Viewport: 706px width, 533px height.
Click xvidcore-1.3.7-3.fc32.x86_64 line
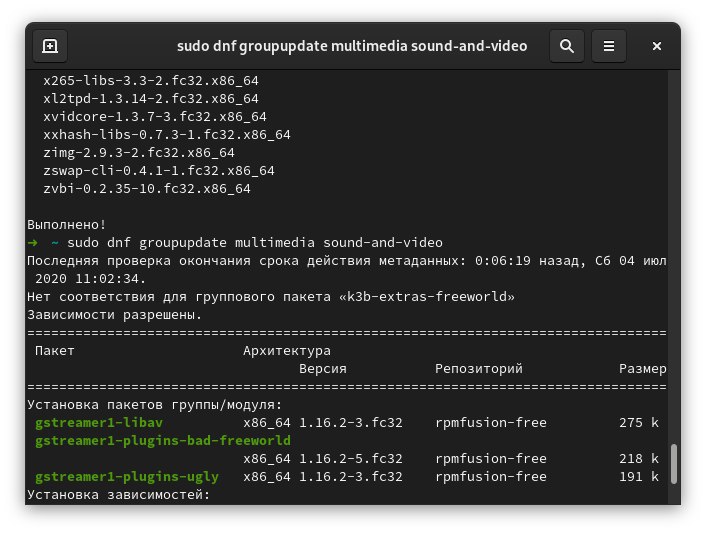[x=155, y=117]
